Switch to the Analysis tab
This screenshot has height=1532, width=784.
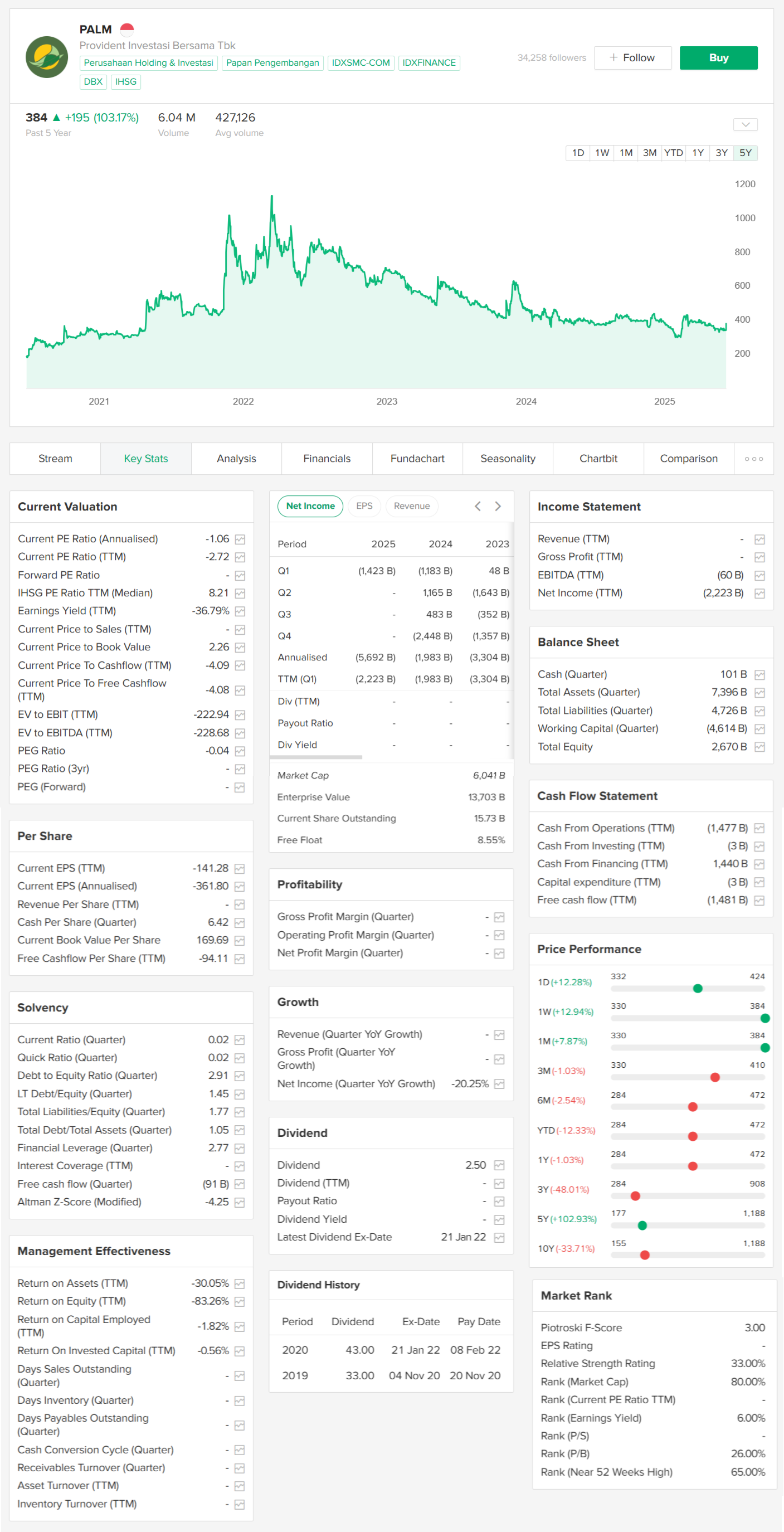coord(236,459)
